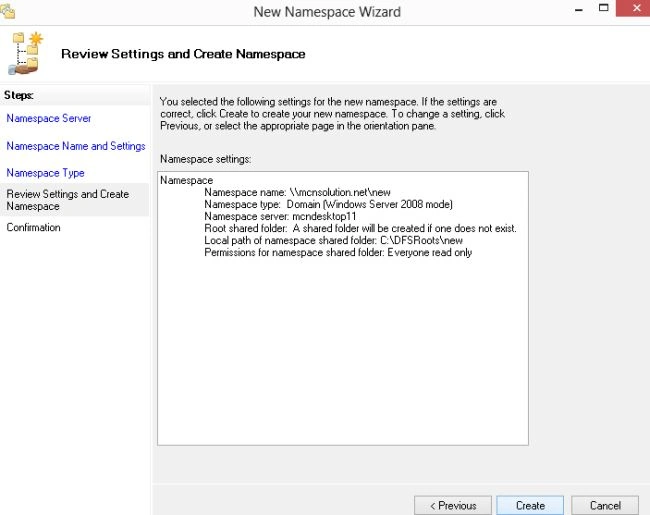
Task: Click the 'Permissions for namespace shared folder' line
Action: click(x=338, y=252)
